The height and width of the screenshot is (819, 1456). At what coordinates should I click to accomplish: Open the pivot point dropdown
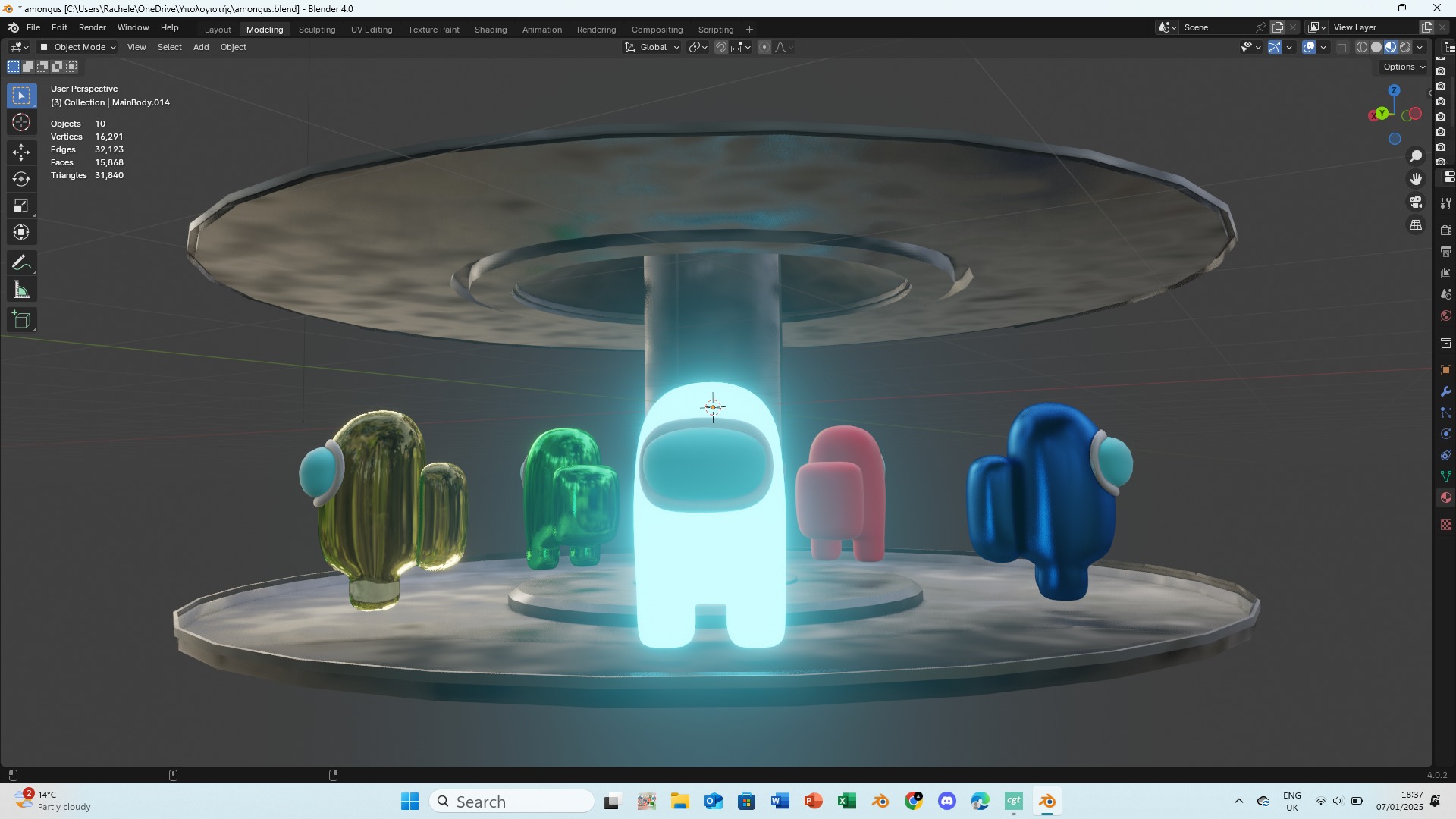698,47
